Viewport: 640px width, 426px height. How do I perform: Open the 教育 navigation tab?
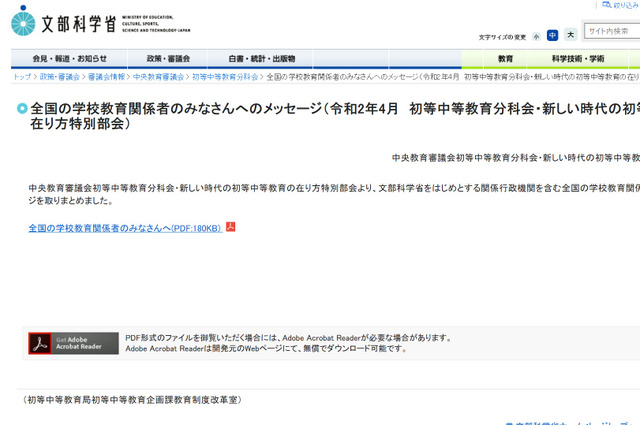click(x=505, y=59)
